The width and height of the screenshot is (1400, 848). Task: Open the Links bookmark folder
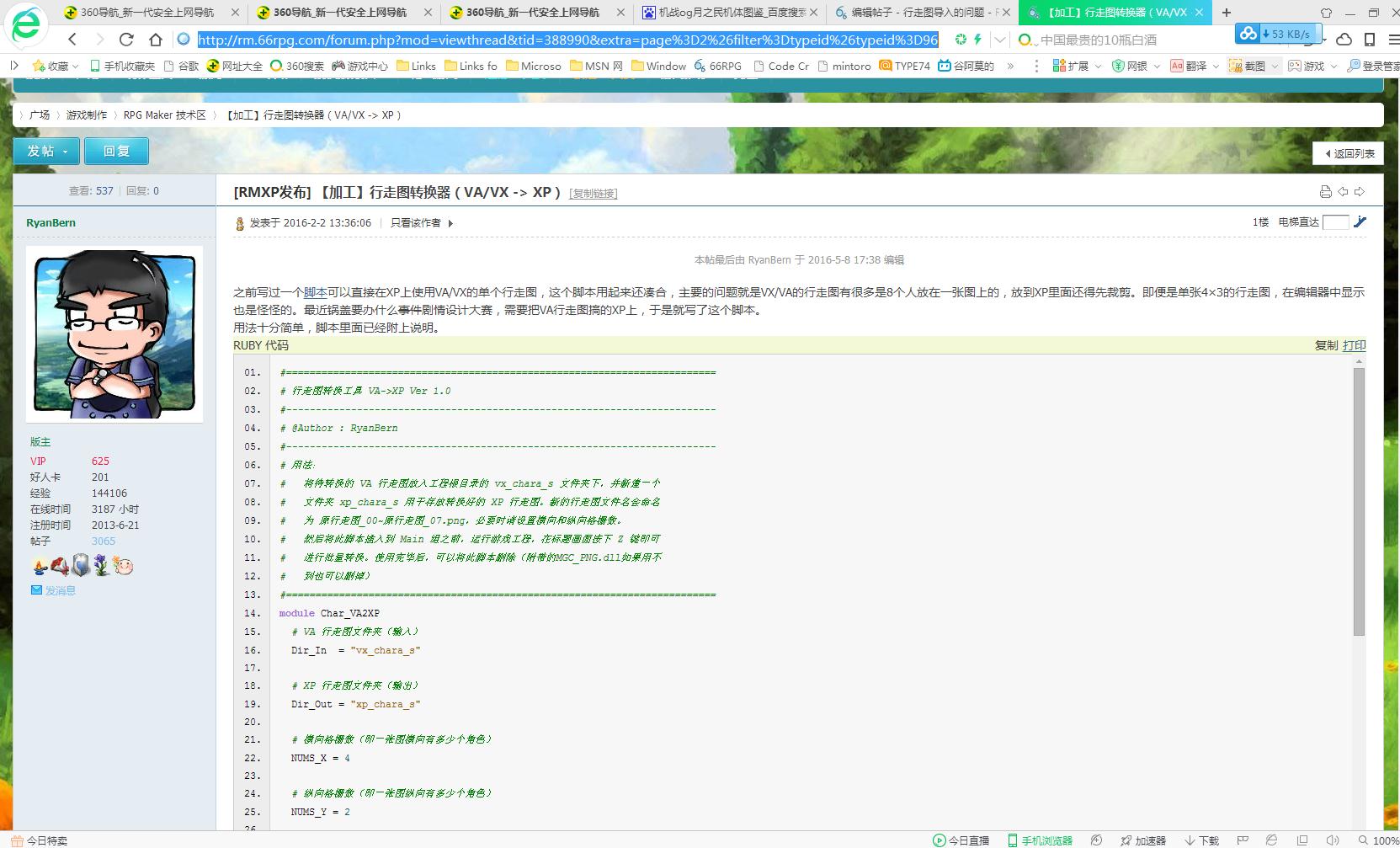click(x=416, y=66)
